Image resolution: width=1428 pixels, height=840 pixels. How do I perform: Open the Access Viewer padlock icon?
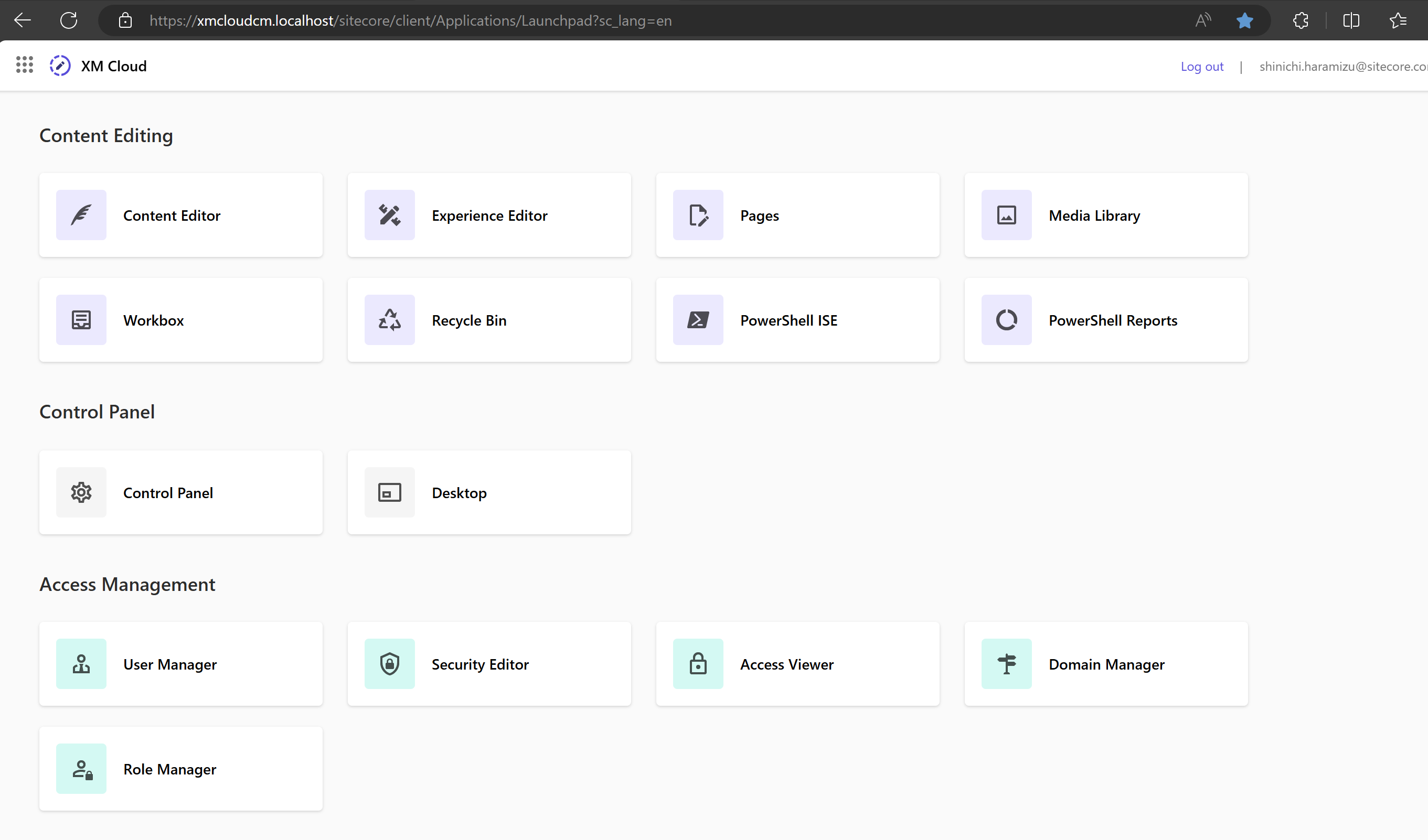[698, 664]
